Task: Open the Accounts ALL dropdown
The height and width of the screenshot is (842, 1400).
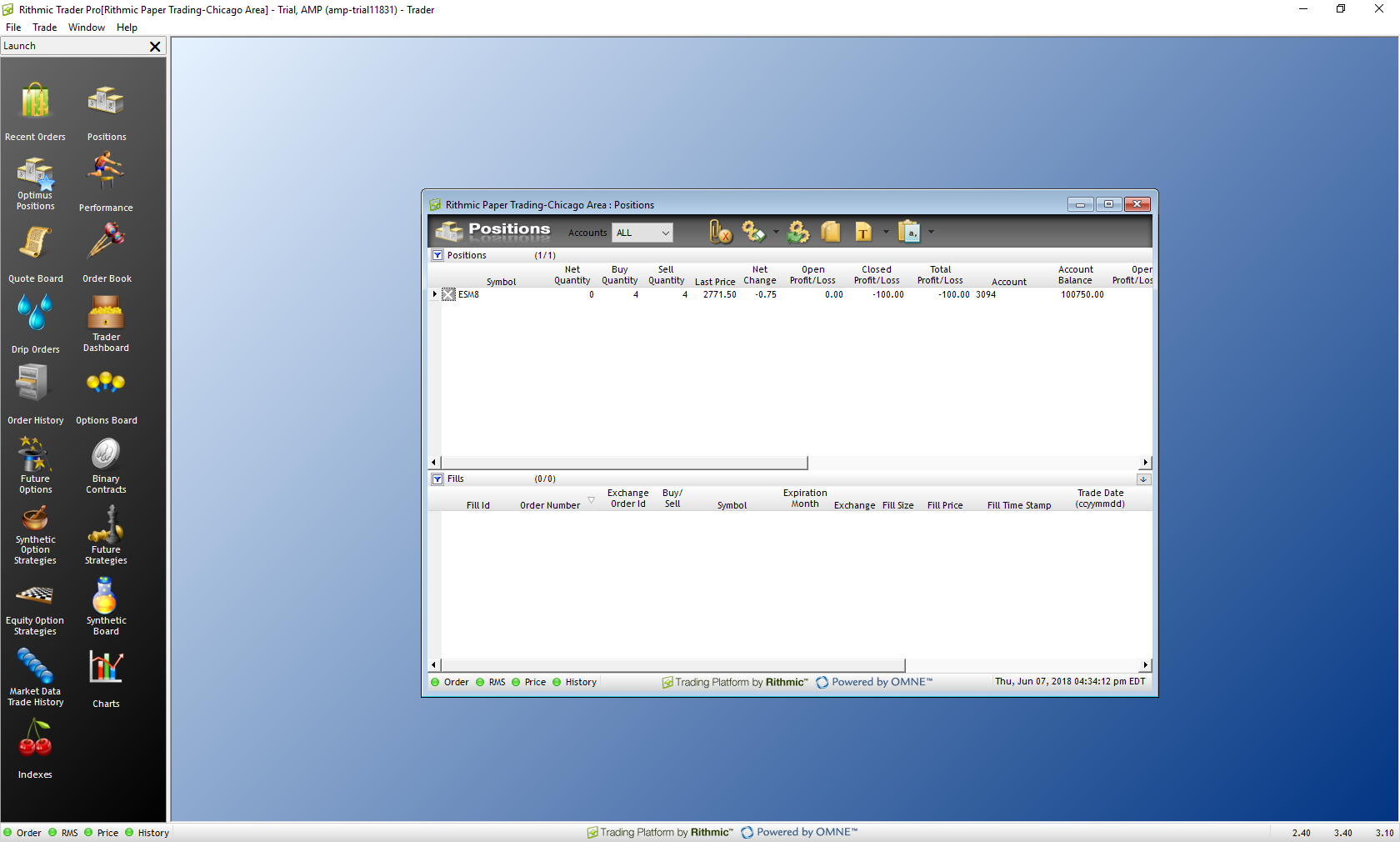Action: [642, 233]
